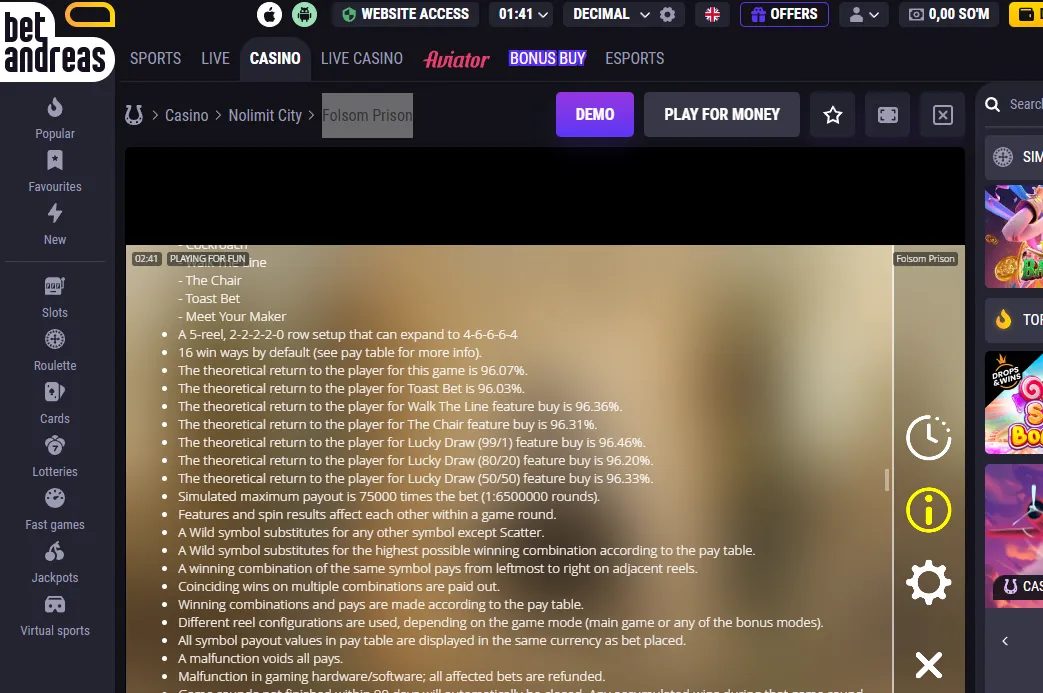Open Roulette games in sidebar

[x=55, y=351]
